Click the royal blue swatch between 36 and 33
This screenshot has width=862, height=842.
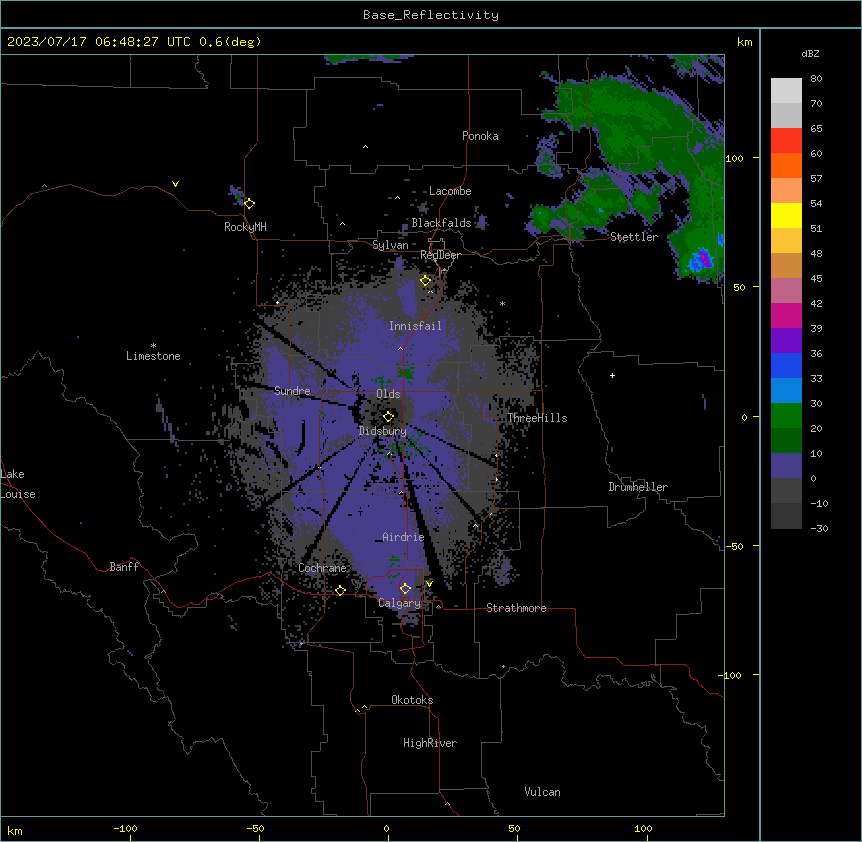tap(786, 365)
